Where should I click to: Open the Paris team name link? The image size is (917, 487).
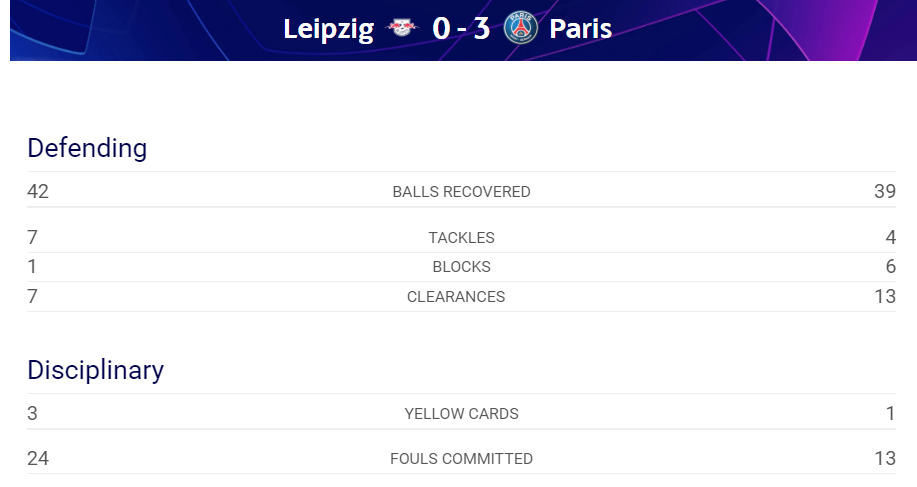coord(581,28)
